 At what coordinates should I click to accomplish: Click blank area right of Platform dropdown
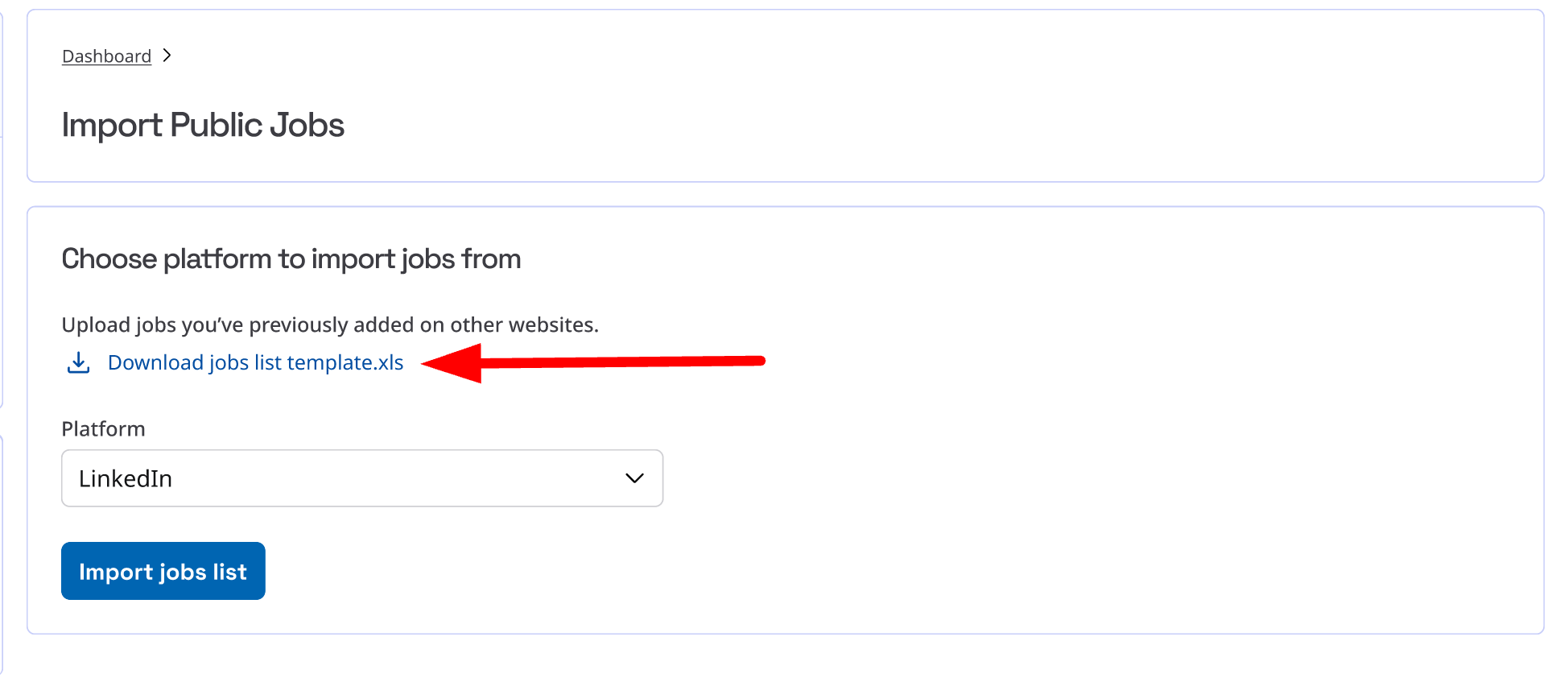tap(1046, 478)
